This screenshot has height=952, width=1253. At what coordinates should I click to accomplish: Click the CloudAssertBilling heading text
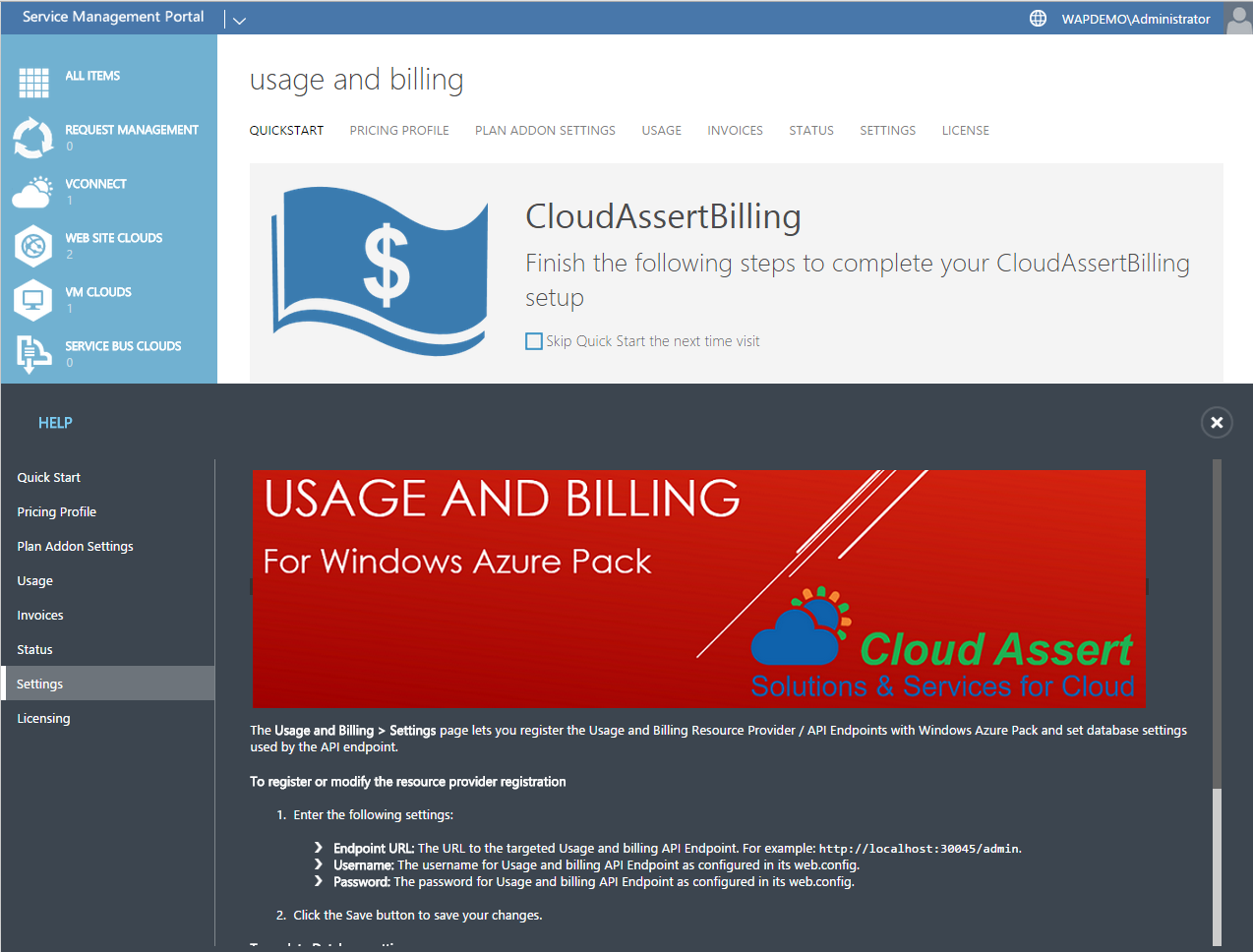pyautogui.click(x=663, y=216)
